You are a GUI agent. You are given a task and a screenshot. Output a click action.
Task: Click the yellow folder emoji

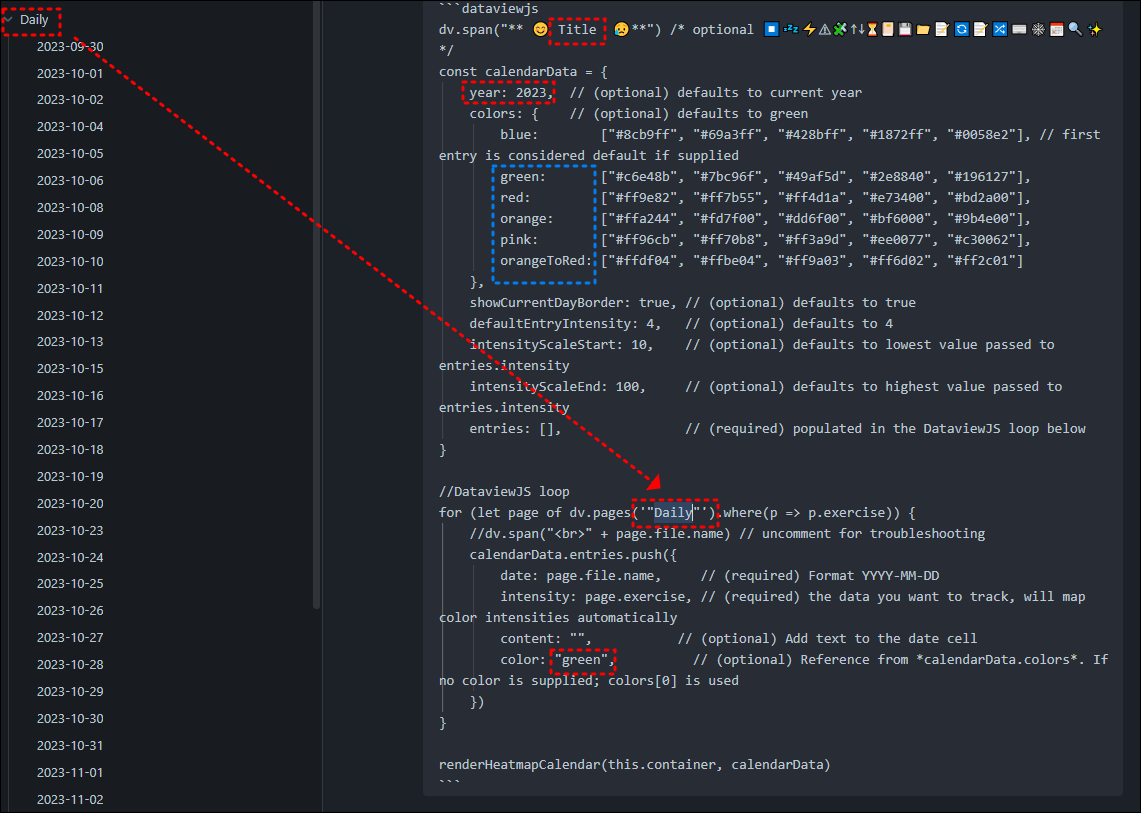pos(923,30)
